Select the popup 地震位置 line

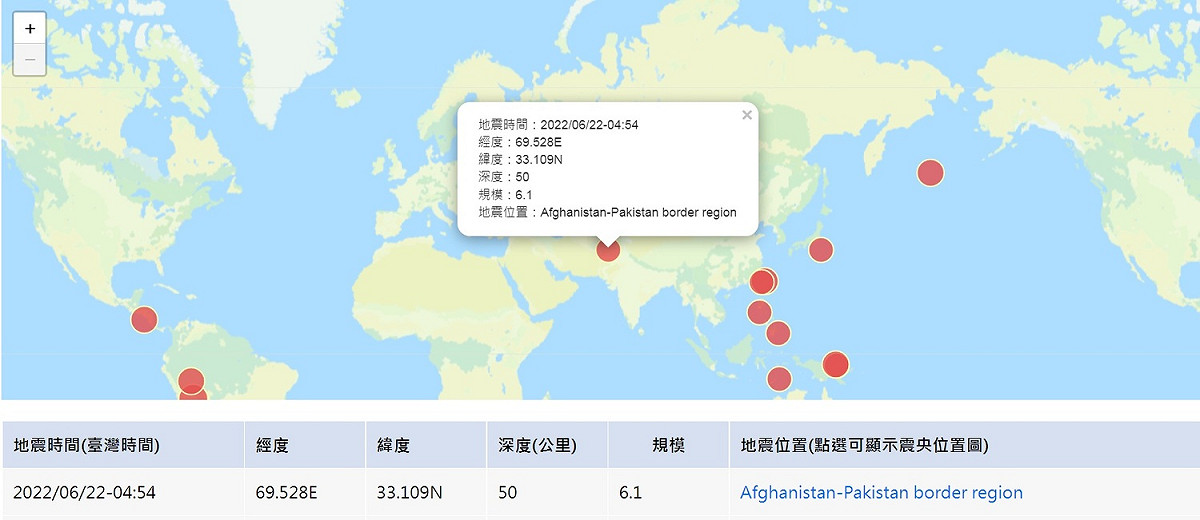tap(607, 212)
